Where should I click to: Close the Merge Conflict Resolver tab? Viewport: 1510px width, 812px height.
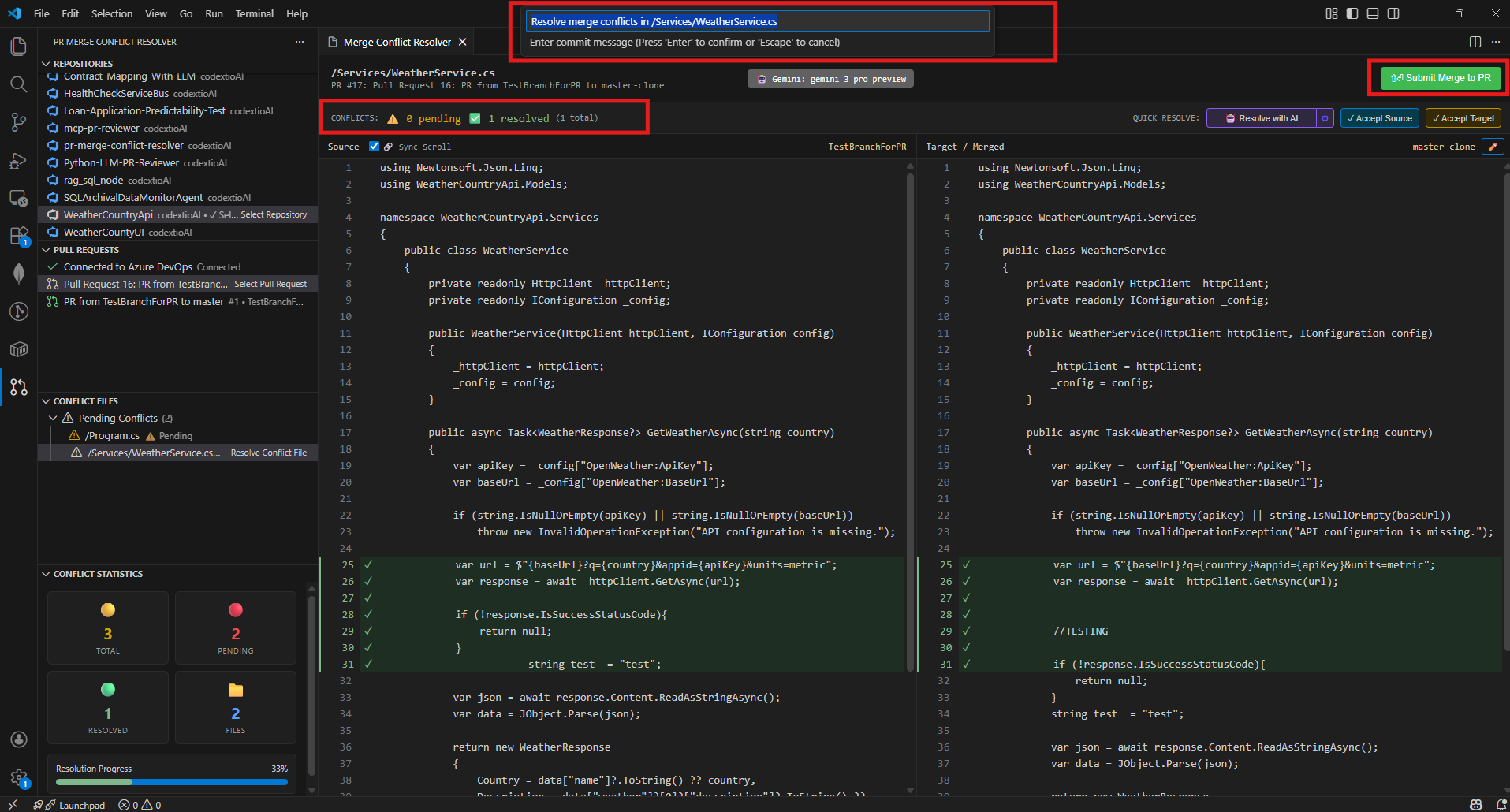[x=463, y=42]
